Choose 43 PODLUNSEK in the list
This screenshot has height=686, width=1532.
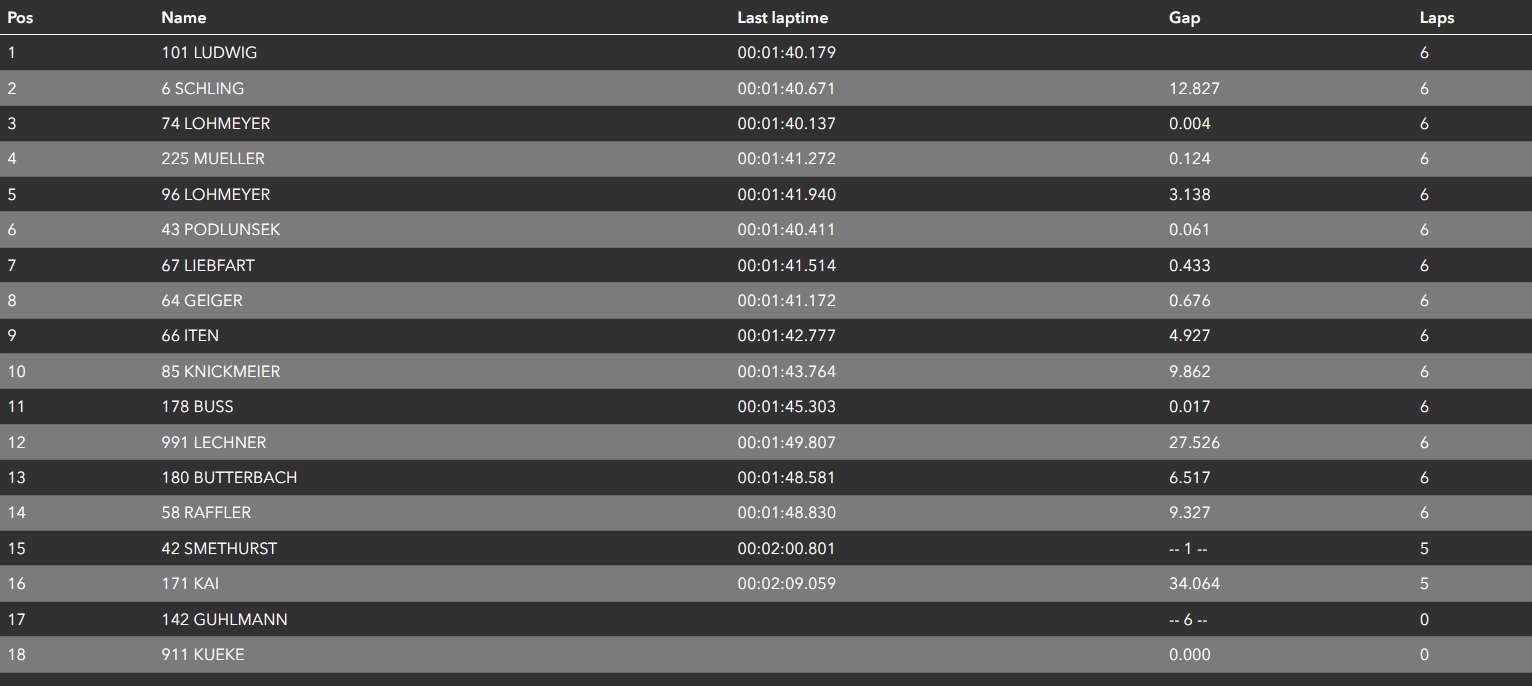point(220,229)
